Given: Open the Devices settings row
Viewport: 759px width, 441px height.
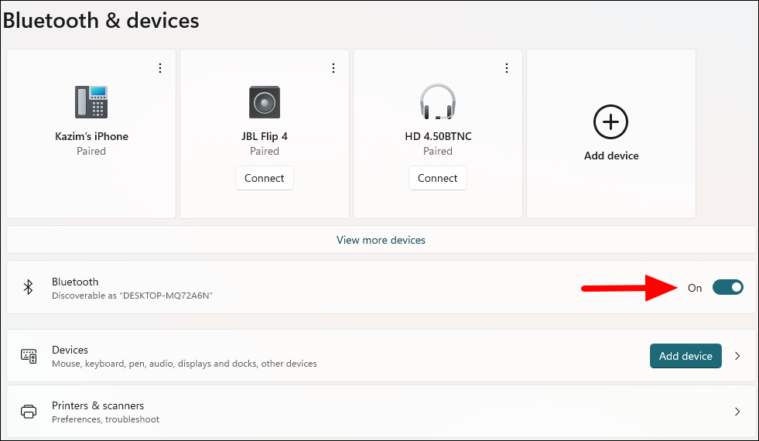Looking at the screenshot, I should [x=381, y=356].
